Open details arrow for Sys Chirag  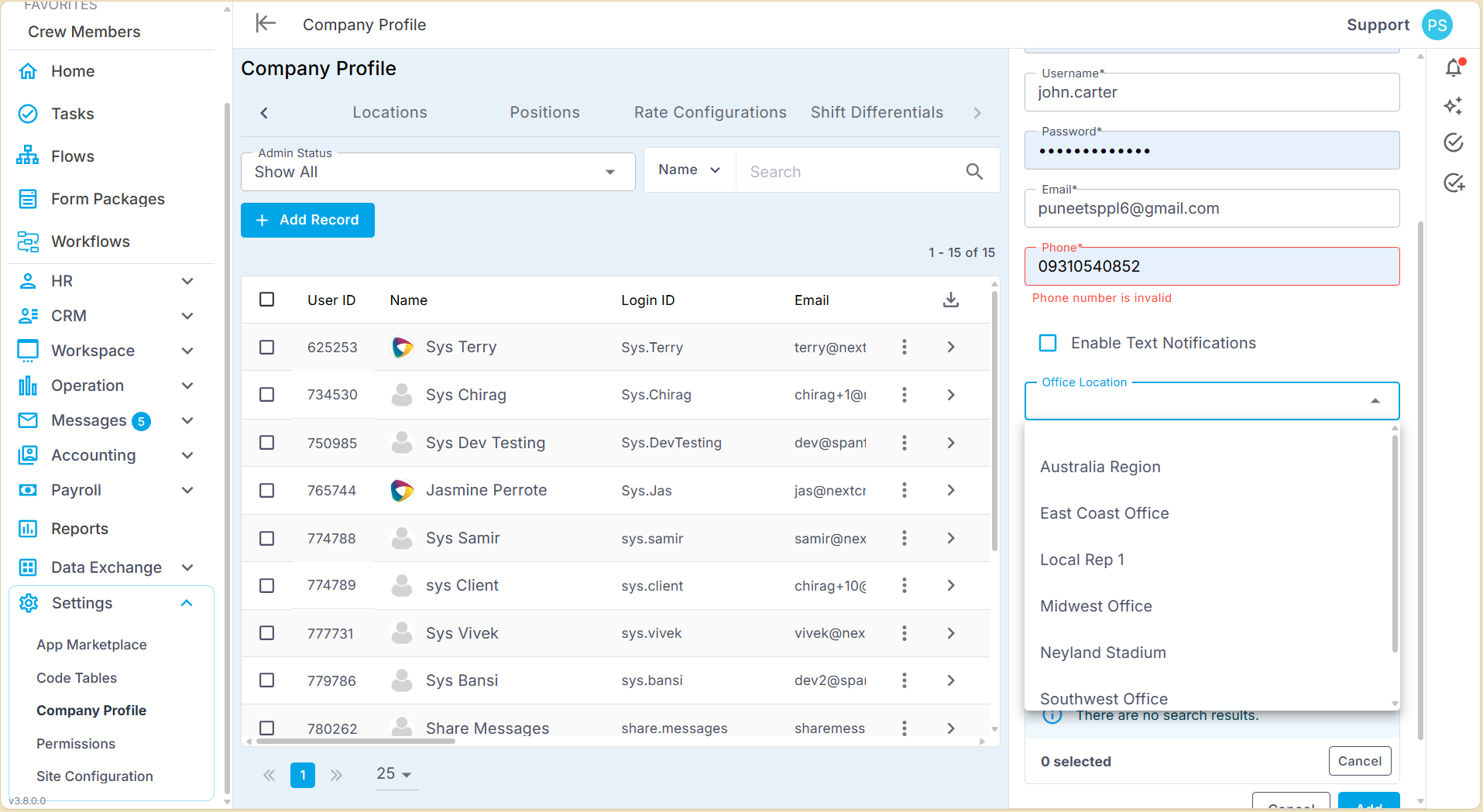[951, 395]
